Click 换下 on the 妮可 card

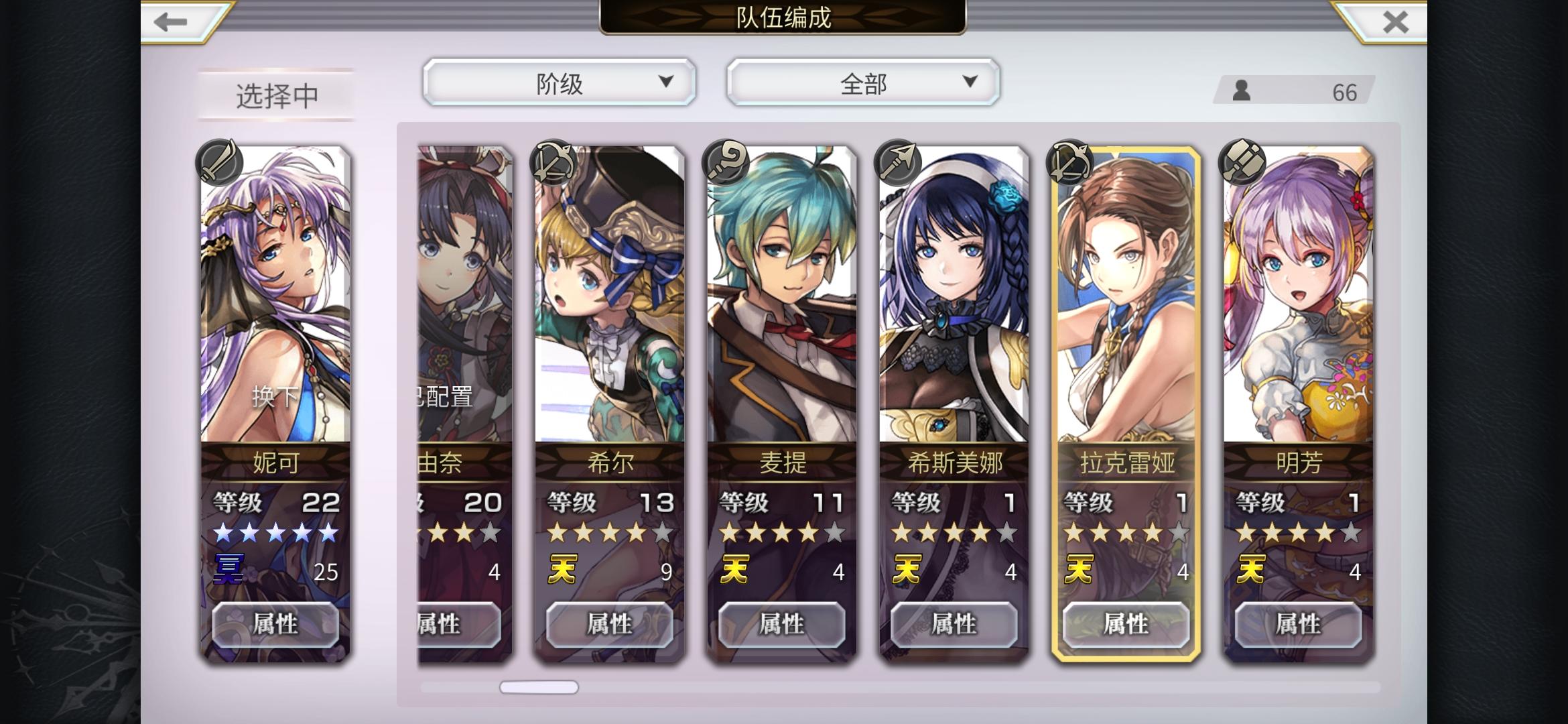pos(275,396)
